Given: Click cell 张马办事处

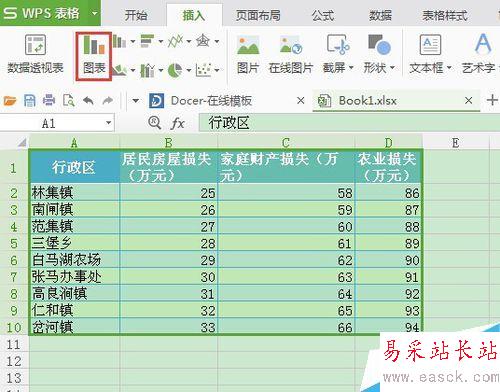Looking at the screenshot, I should click(x=74, y=277).
